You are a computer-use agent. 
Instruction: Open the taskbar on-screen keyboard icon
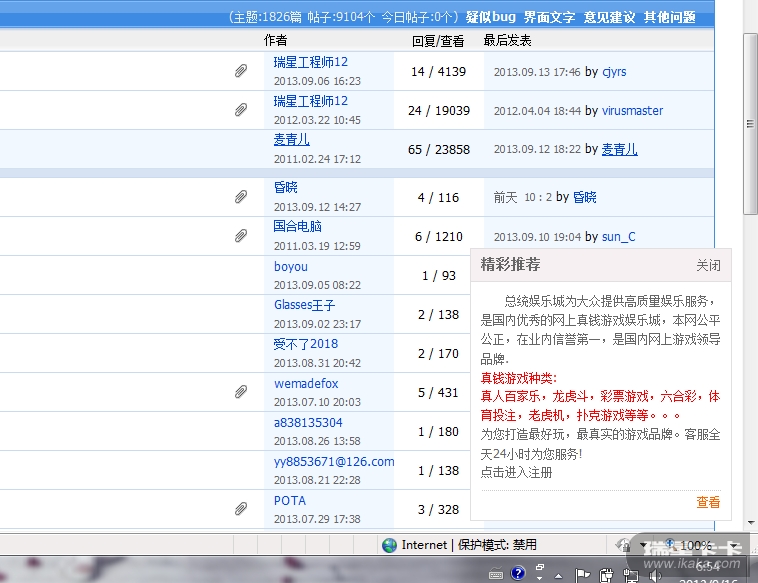tap(496, 574)
